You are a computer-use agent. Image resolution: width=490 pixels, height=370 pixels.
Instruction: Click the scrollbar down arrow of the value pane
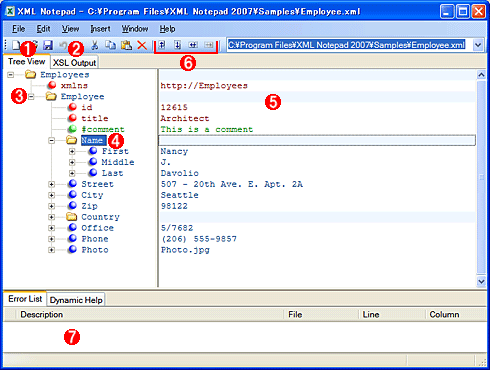[x=481, y=282]
